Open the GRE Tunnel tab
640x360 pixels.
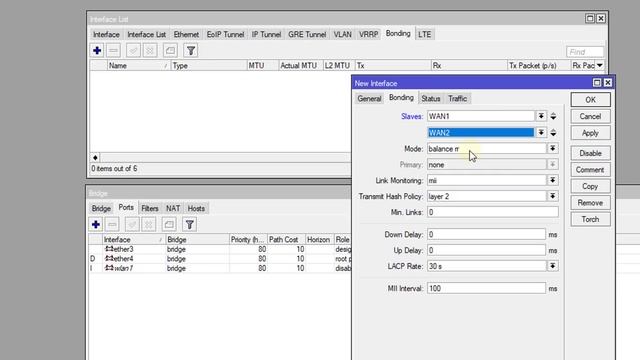tap(307, 35)
